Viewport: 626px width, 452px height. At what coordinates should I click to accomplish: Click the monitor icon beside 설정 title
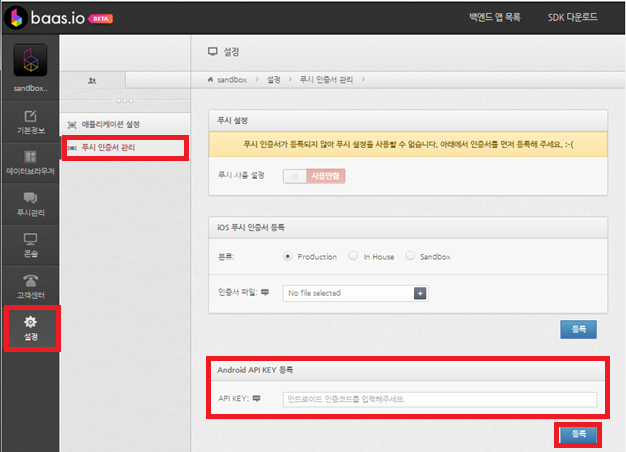coord(213,52)
